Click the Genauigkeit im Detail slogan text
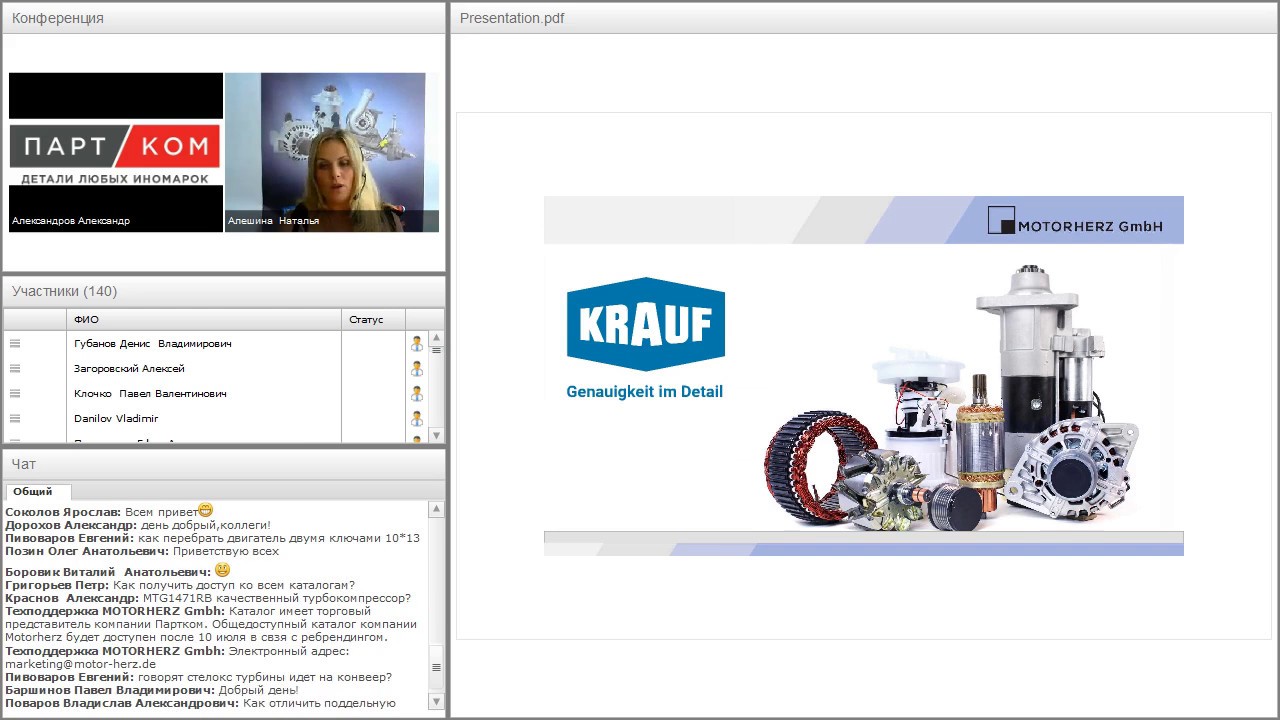This screenshot has width=1280, height=720. tap(644, 392)
